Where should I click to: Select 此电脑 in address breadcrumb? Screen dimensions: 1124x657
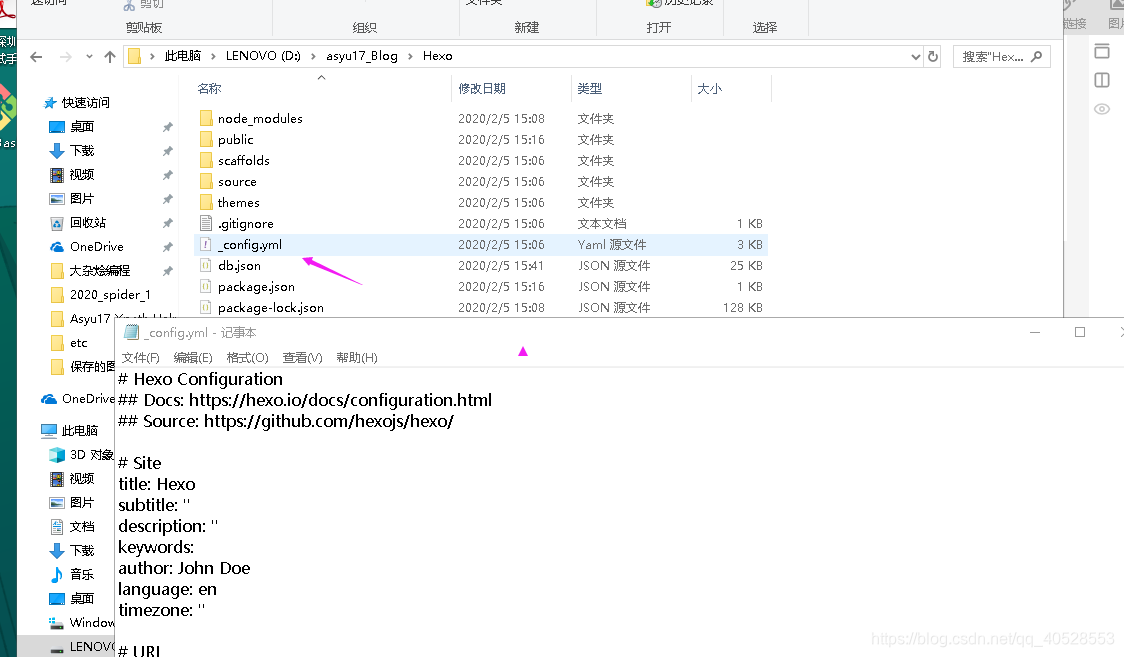click(183, 56)
